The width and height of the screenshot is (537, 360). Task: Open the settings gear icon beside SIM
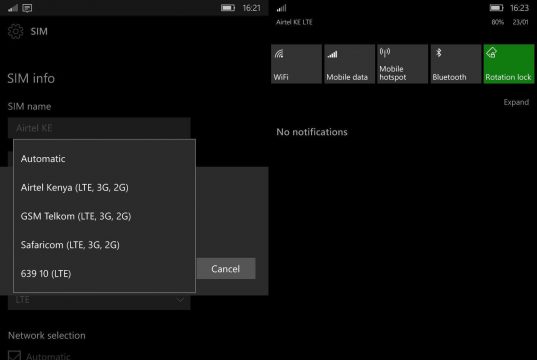click(15, 32)
